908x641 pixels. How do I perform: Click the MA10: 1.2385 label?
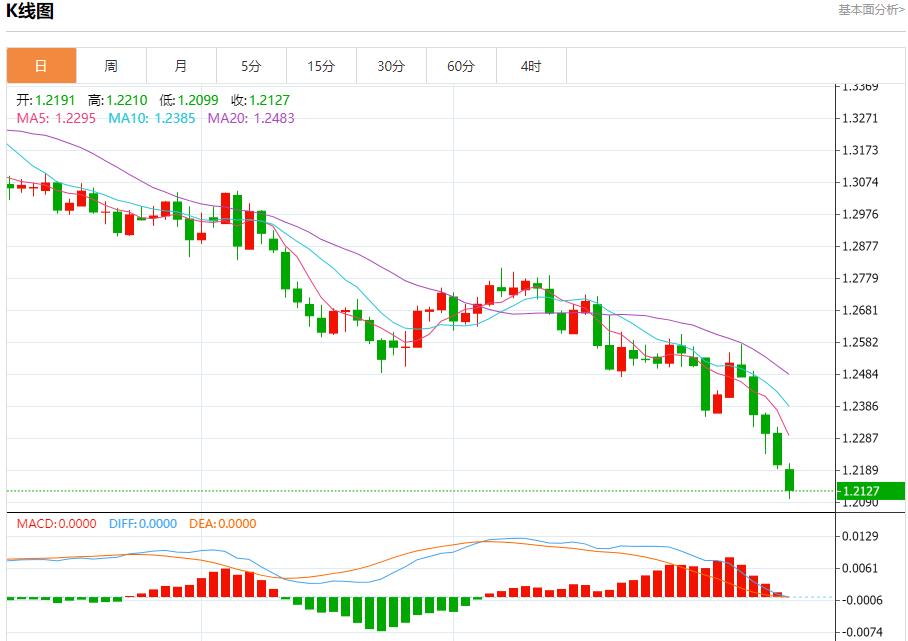pyautogui.click(x=152, y=118)
